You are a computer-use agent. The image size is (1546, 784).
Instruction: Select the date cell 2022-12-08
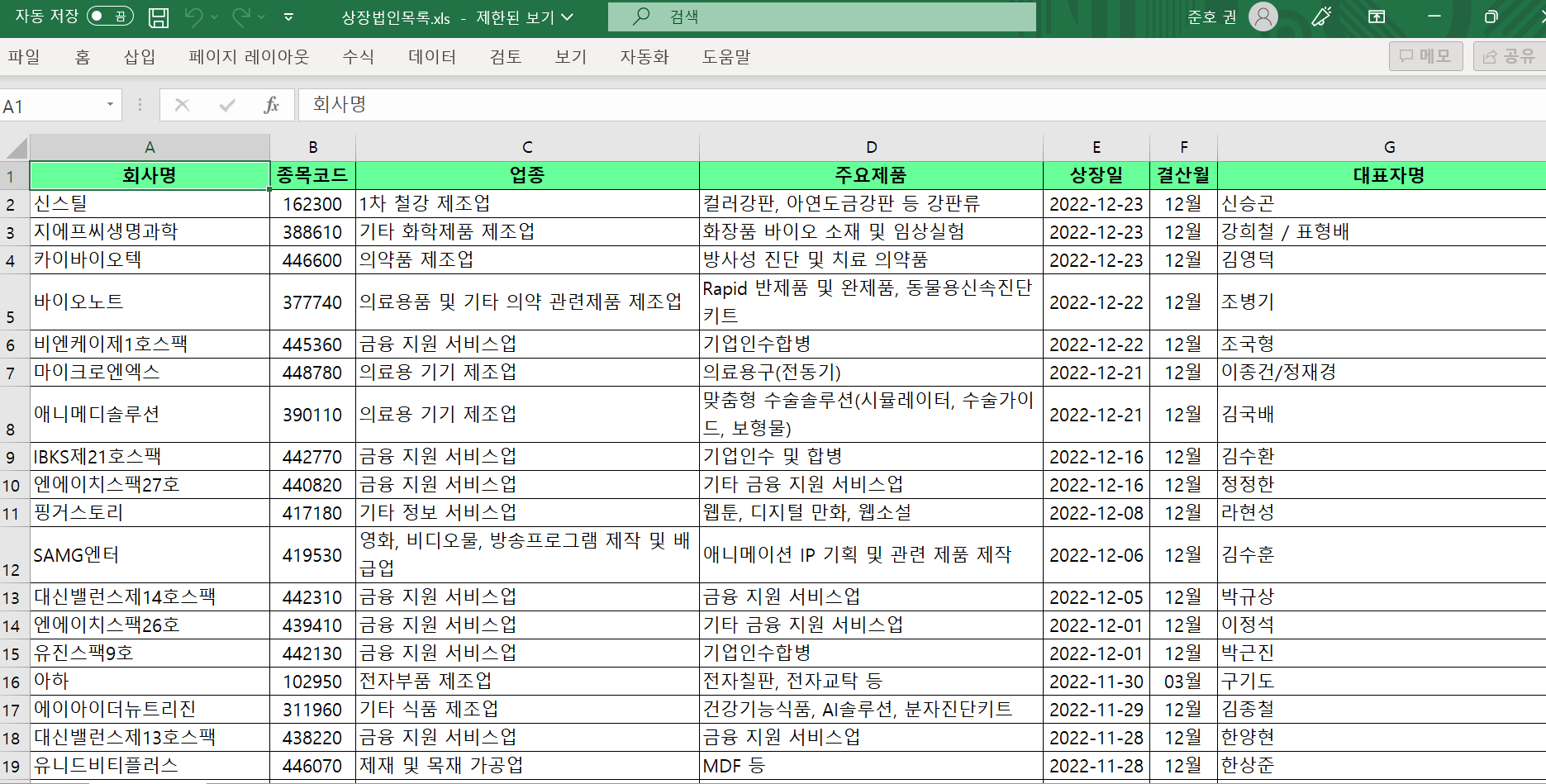1096,513
